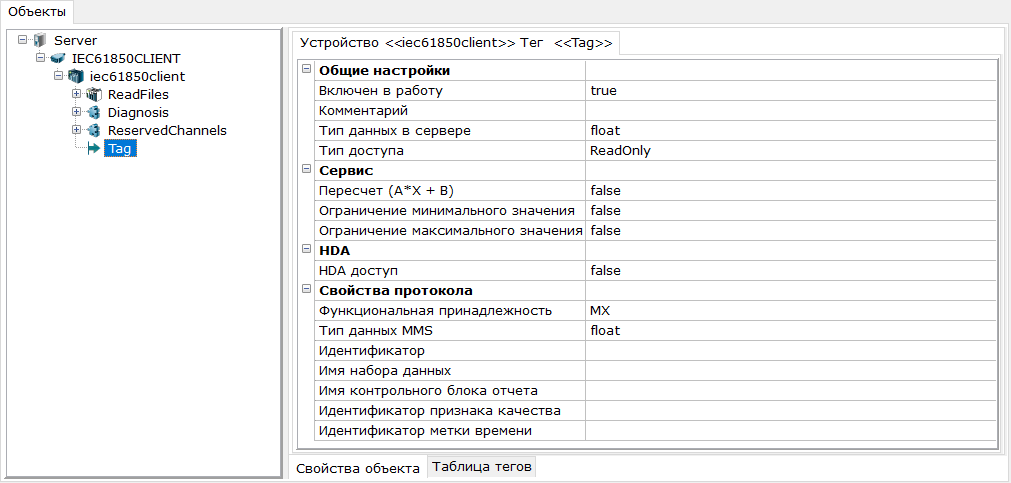Expand the Diagnosis tree node

[x=77, y=112]
